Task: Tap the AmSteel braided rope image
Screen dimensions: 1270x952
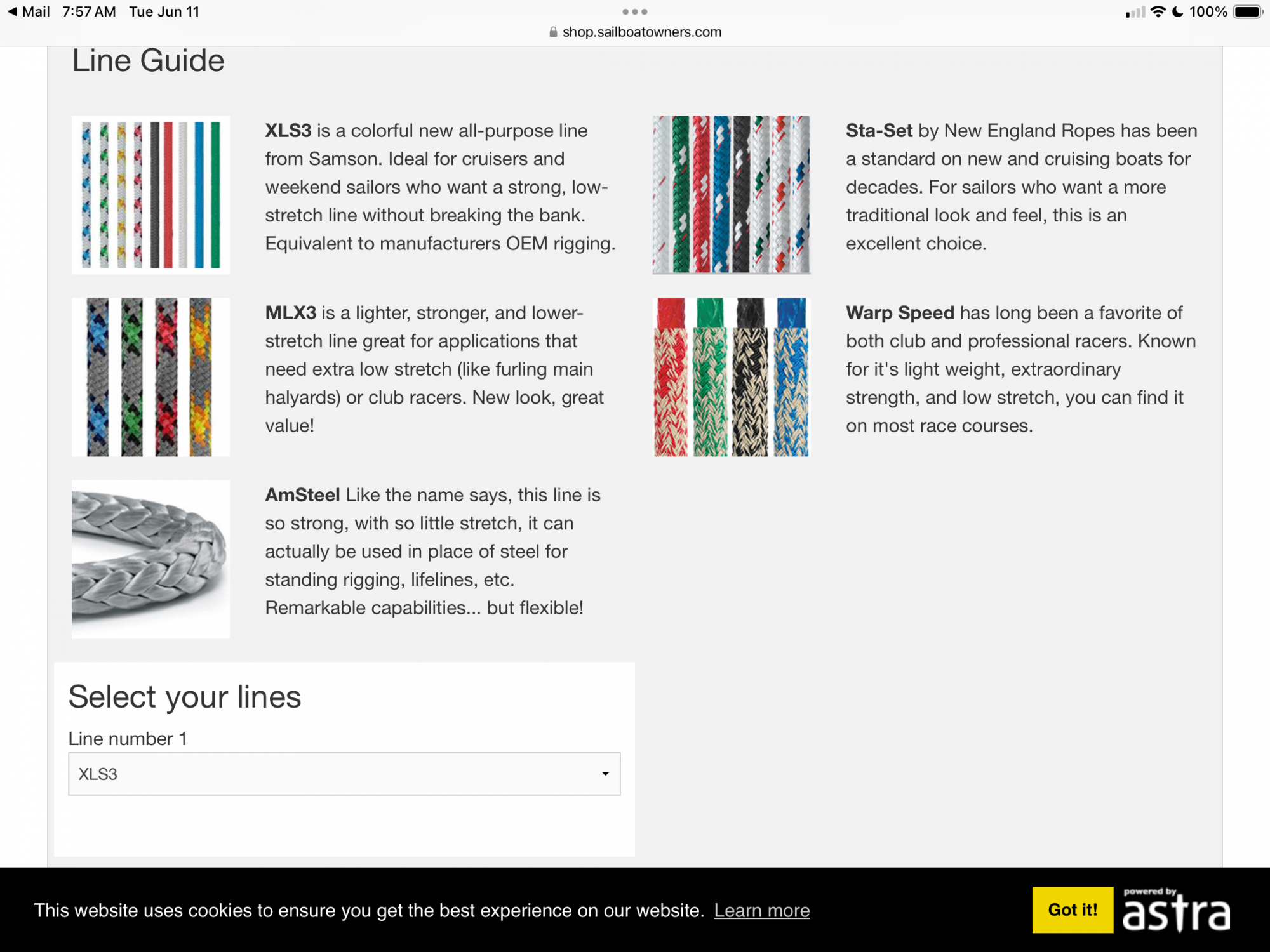Action: 150,559
